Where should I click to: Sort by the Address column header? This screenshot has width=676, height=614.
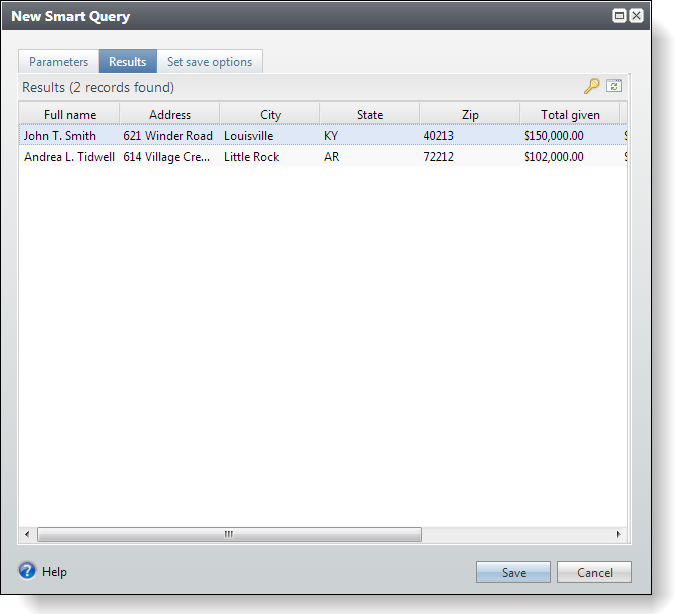[170, 115]
